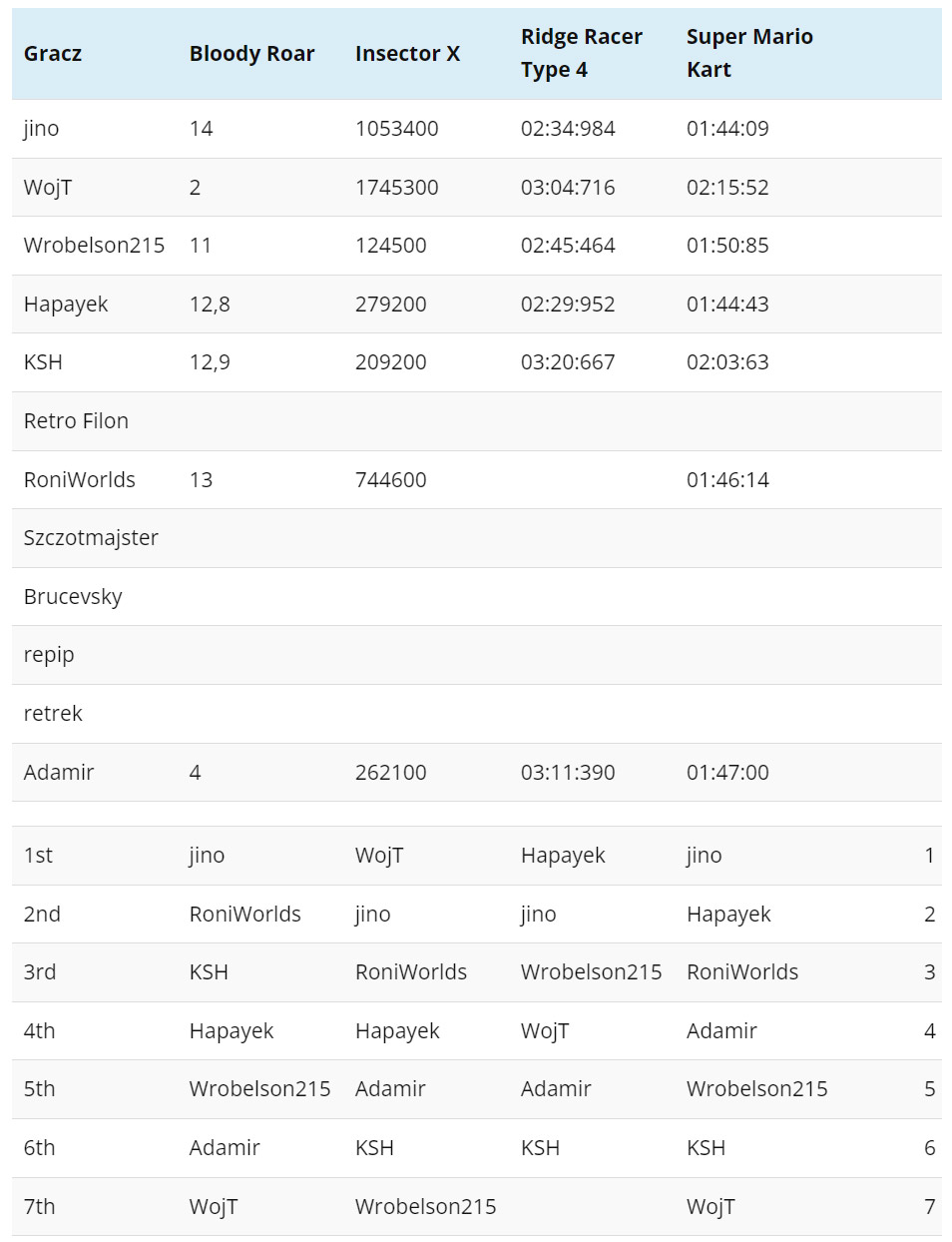The width and height of the screenshot is (952, 1242).
Task: Select the 12,9 Bloody Roar score
Action: click(x=210, y=362)
